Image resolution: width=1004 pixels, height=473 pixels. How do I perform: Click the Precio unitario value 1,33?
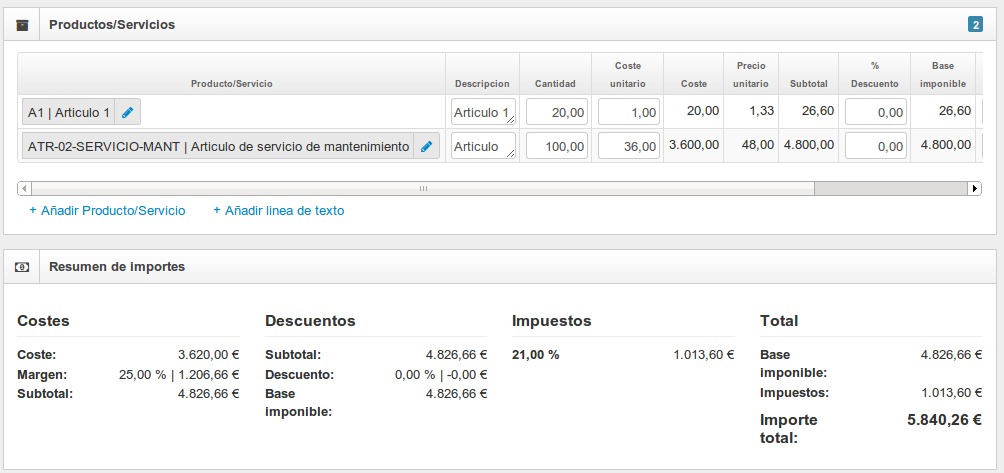[x=761, y=111]
